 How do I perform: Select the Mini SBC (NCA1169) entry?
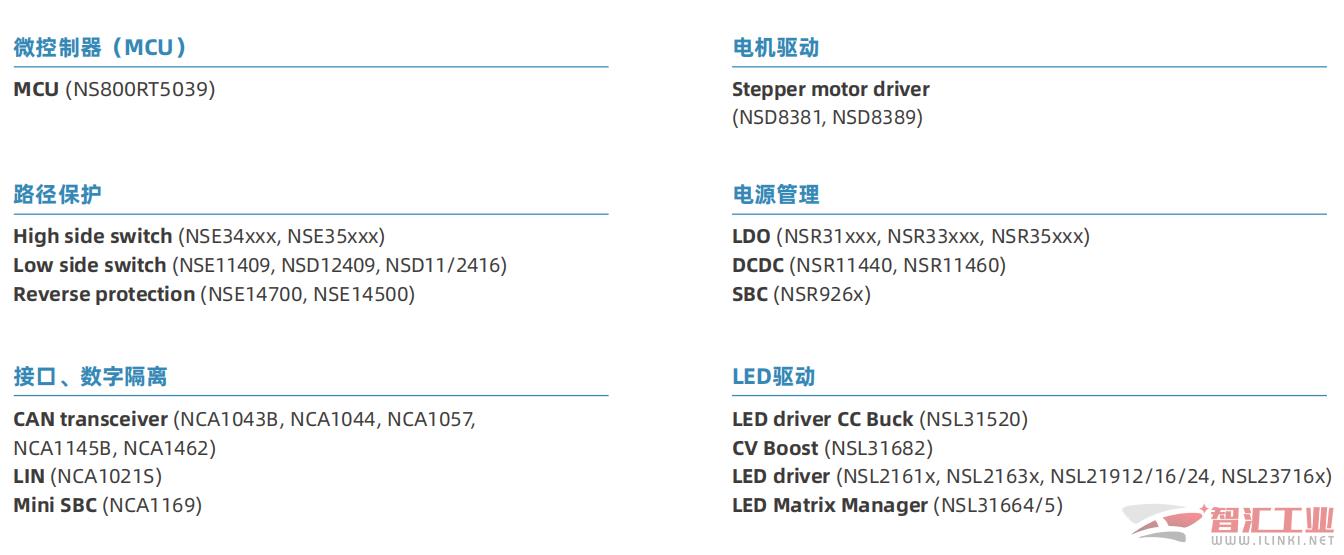[x=107, y=505]
